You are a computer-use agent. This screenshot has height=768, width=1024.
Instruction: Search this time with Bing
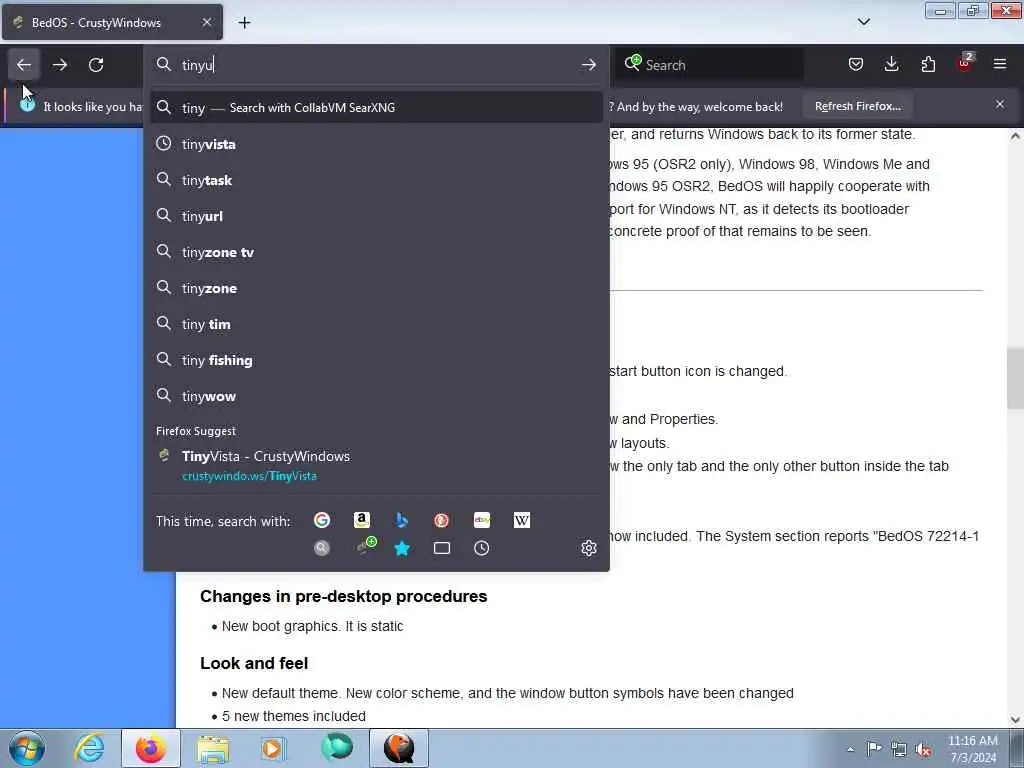[402, 520]
